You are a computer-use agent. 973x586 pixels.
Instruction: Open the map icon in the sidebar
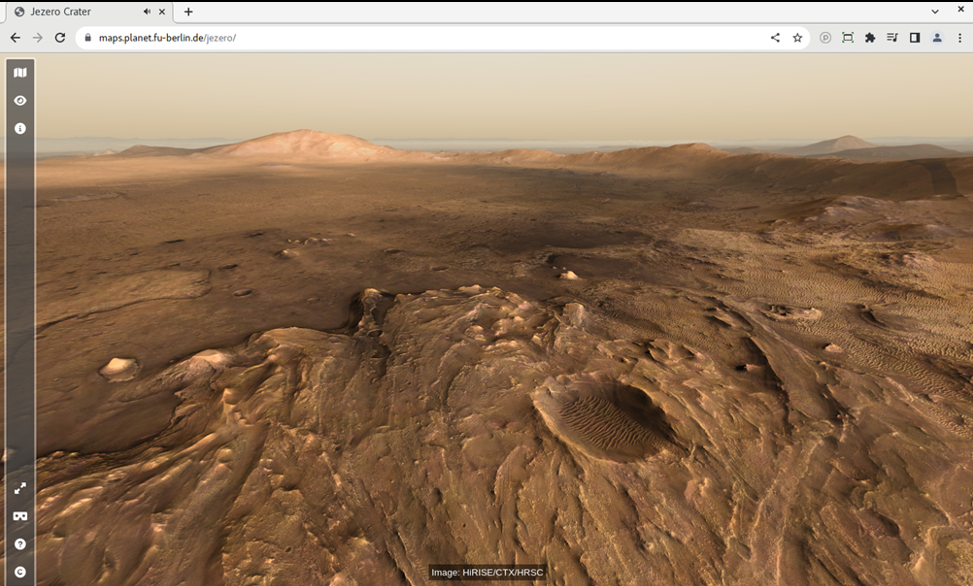(20, 73)
